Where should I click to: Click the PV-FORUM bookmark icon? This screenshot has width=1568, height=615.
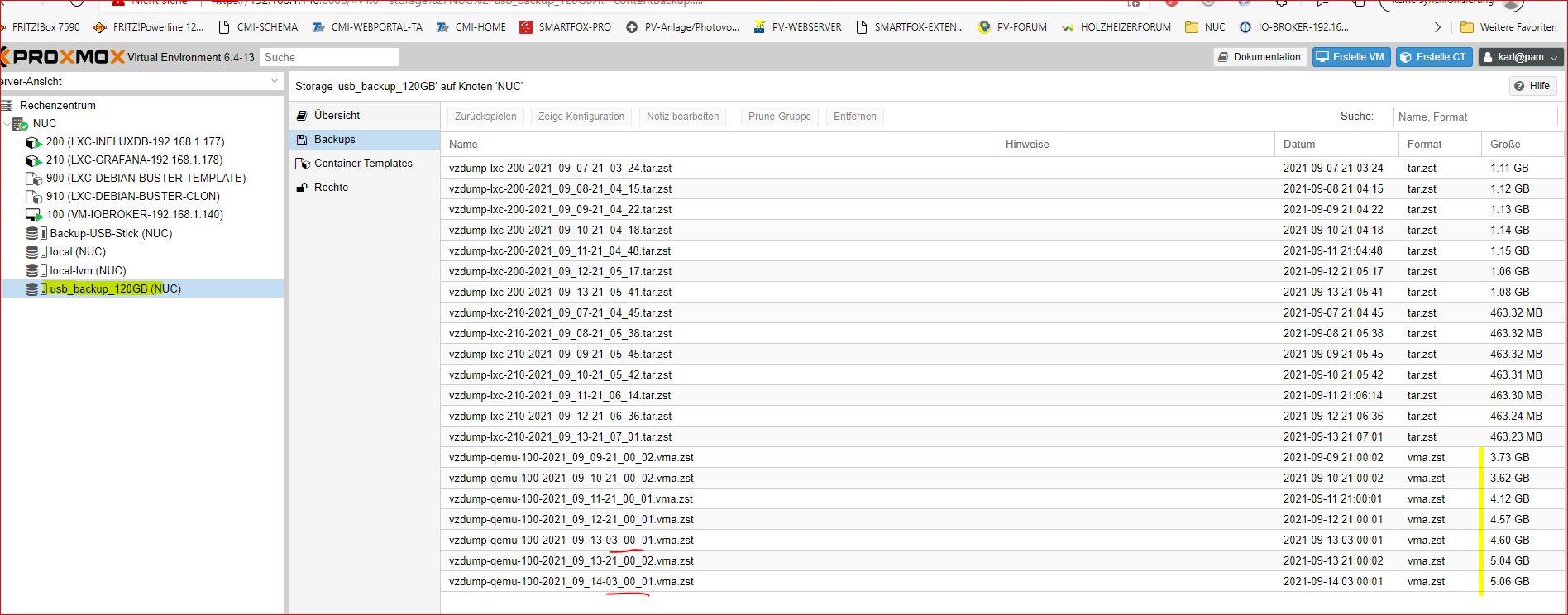[x=984, y=27]
